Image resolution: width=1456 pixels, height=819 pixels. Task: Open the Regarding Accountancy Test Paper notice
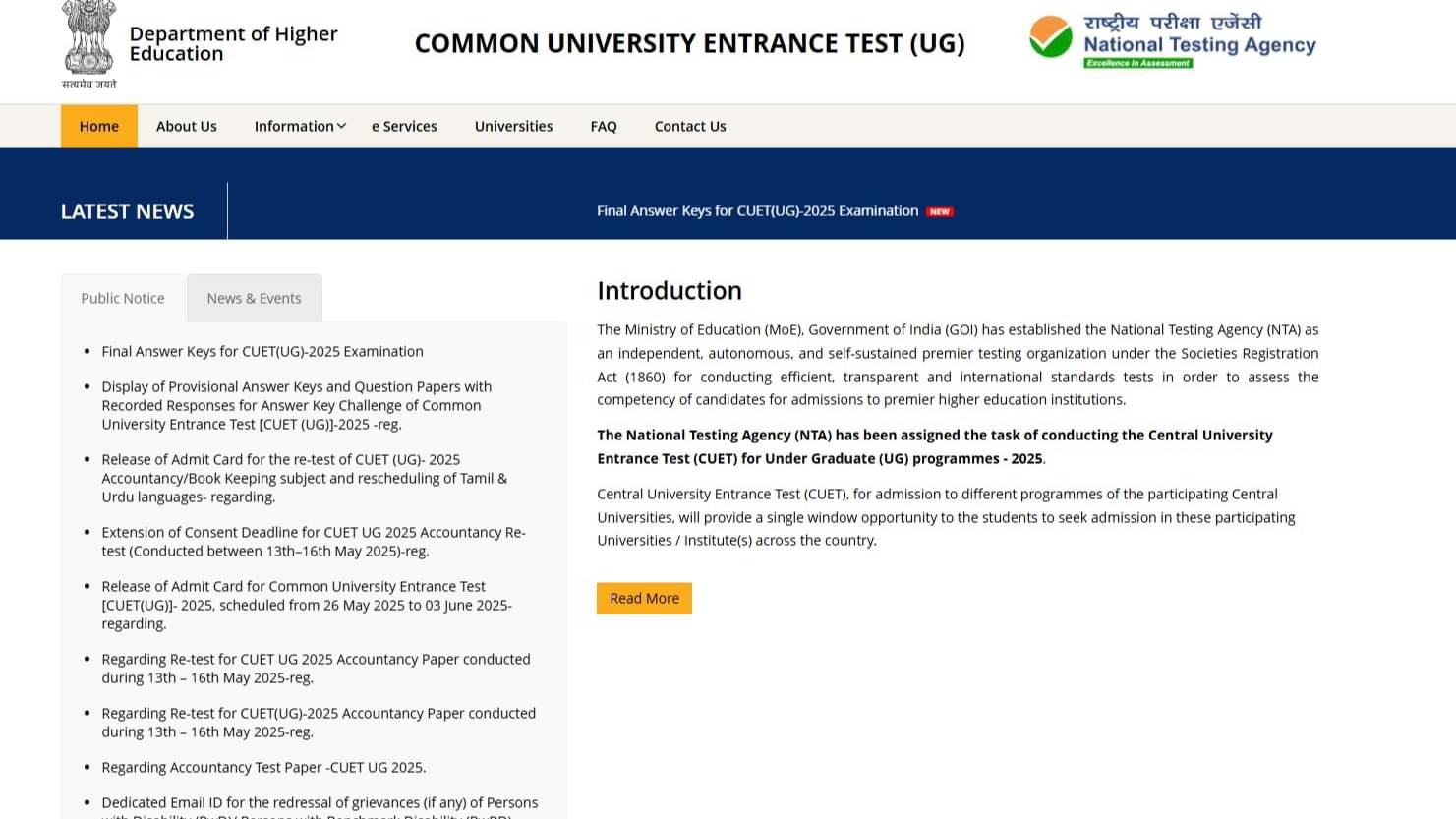[263, 767]
